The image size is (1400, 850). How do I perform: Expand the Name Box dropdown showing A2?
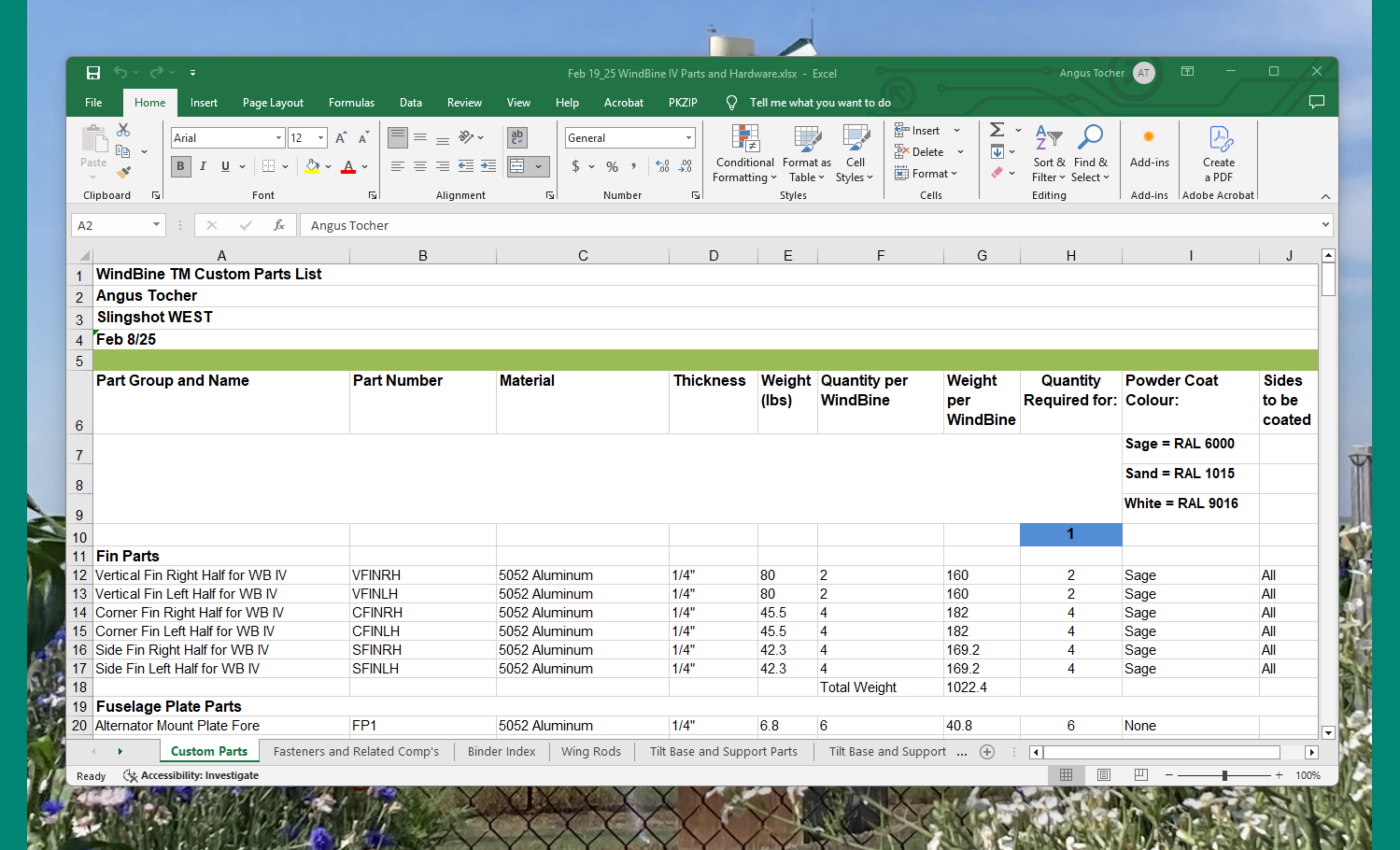pyautogui.click(x=156, y=225)
